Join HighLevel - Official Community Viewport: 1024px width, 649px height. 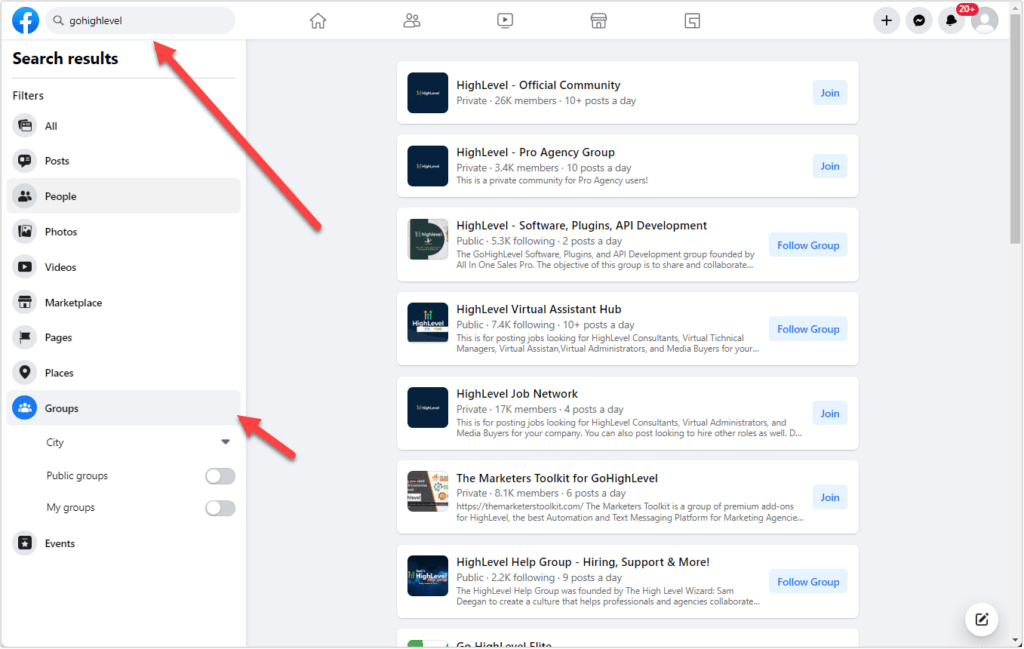click(829, 93)
